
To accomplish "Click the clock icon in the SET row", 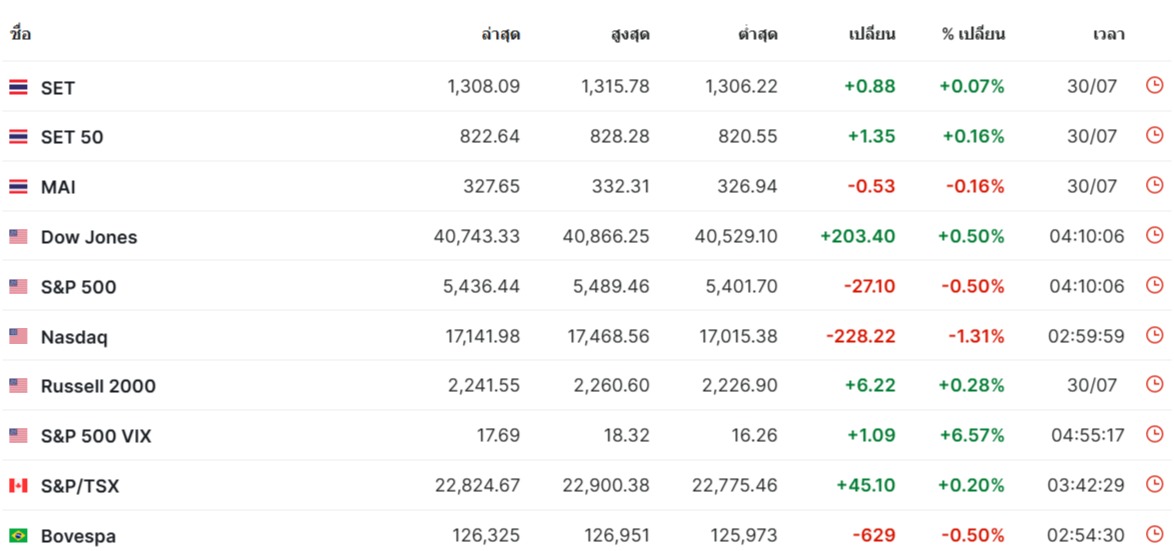I will 1154,86.
